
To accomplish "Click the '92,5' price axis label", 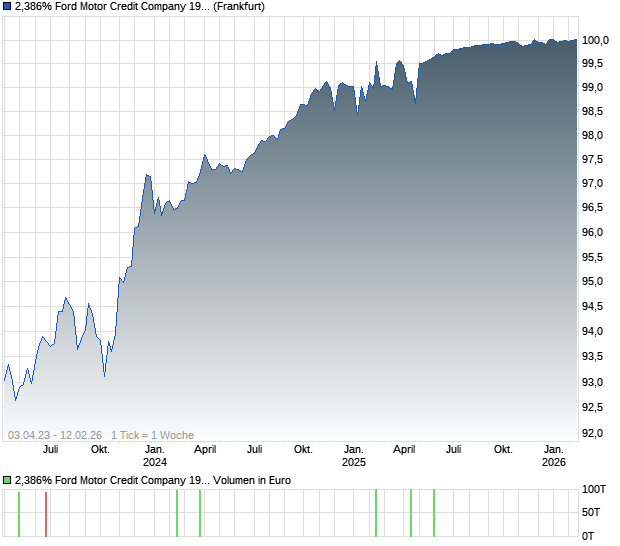I will 592,407.
